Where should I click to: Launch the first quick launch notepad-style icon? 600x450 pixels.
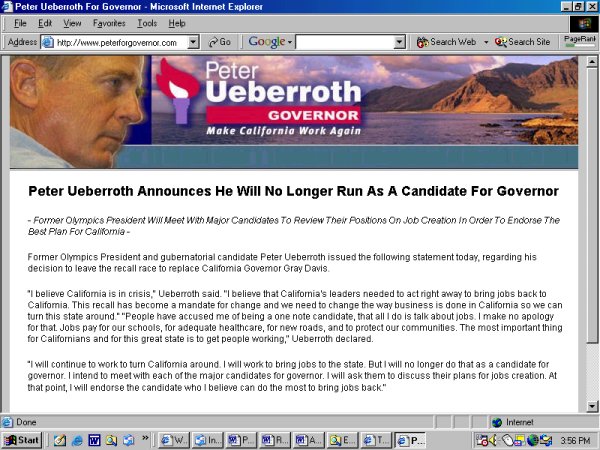(60, 440)
